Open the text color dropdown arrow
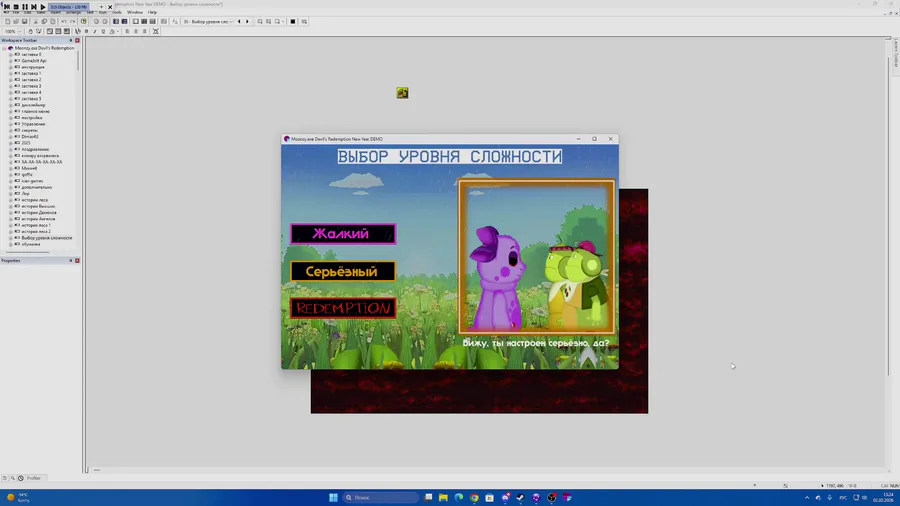Screen dimensions: 900x506 (x=118, y=32)
